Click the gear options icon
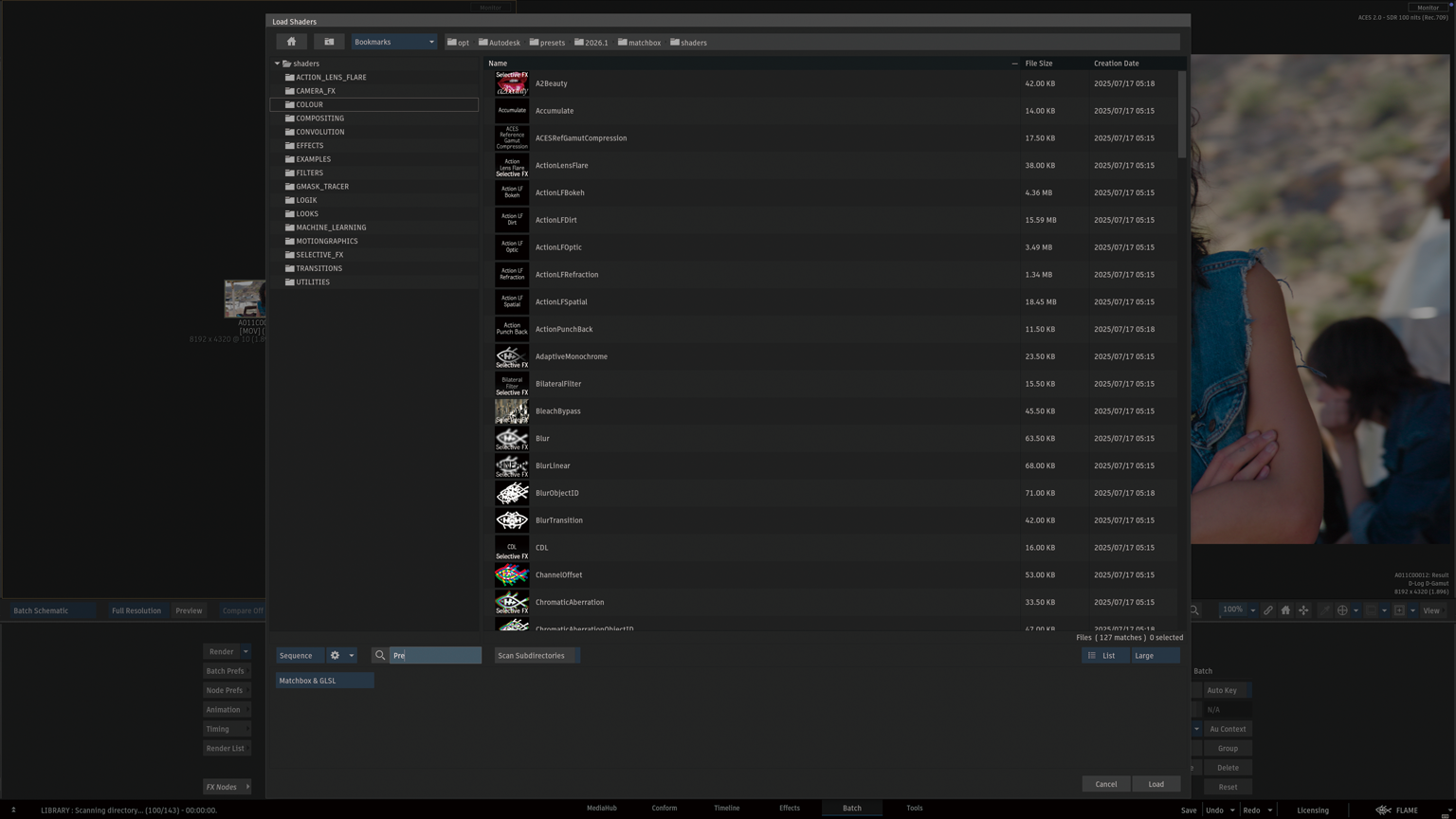The width and height of the screenshot is (1456, 819). tap(335, 655)
